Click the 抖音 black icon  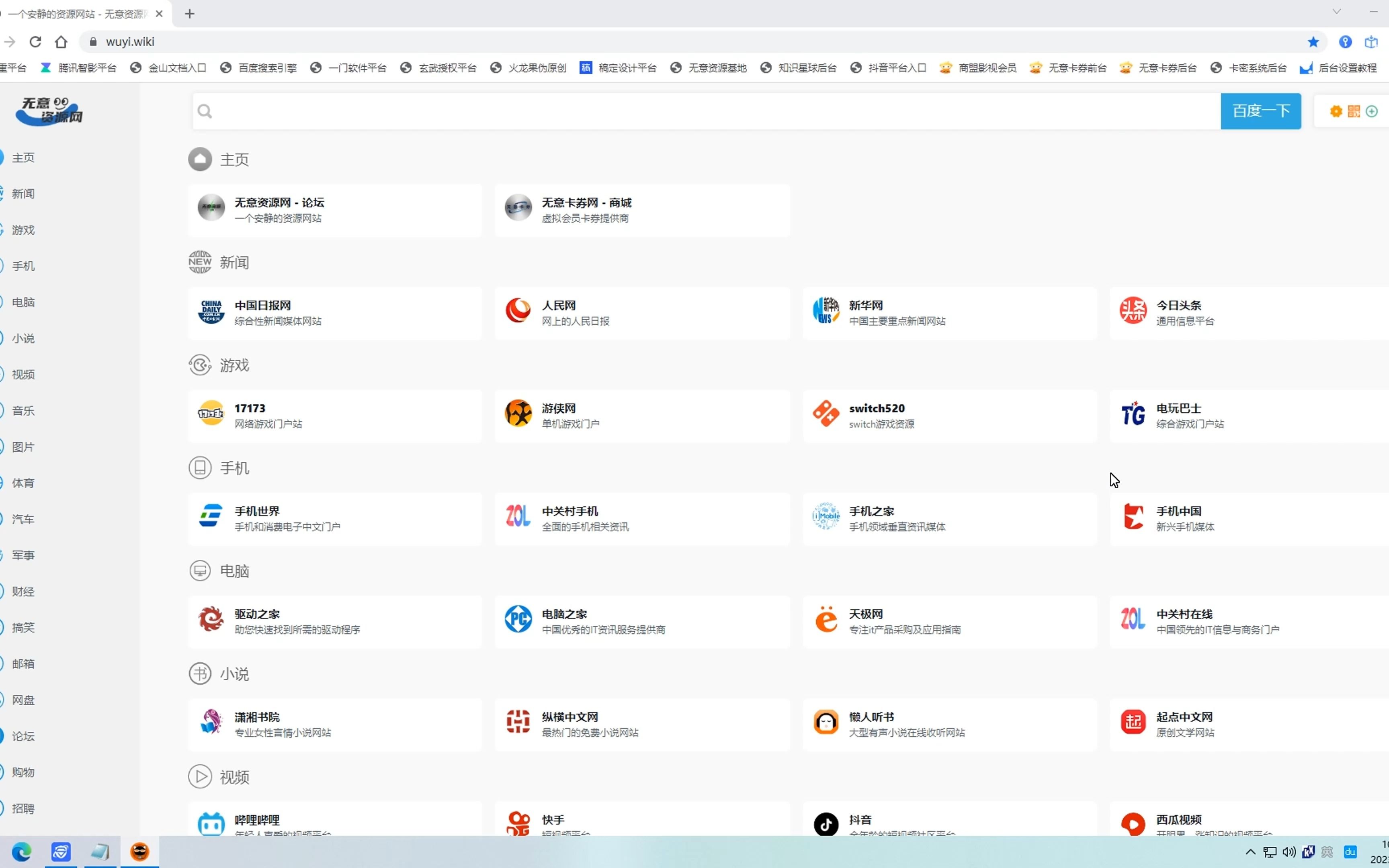(826, 824)
